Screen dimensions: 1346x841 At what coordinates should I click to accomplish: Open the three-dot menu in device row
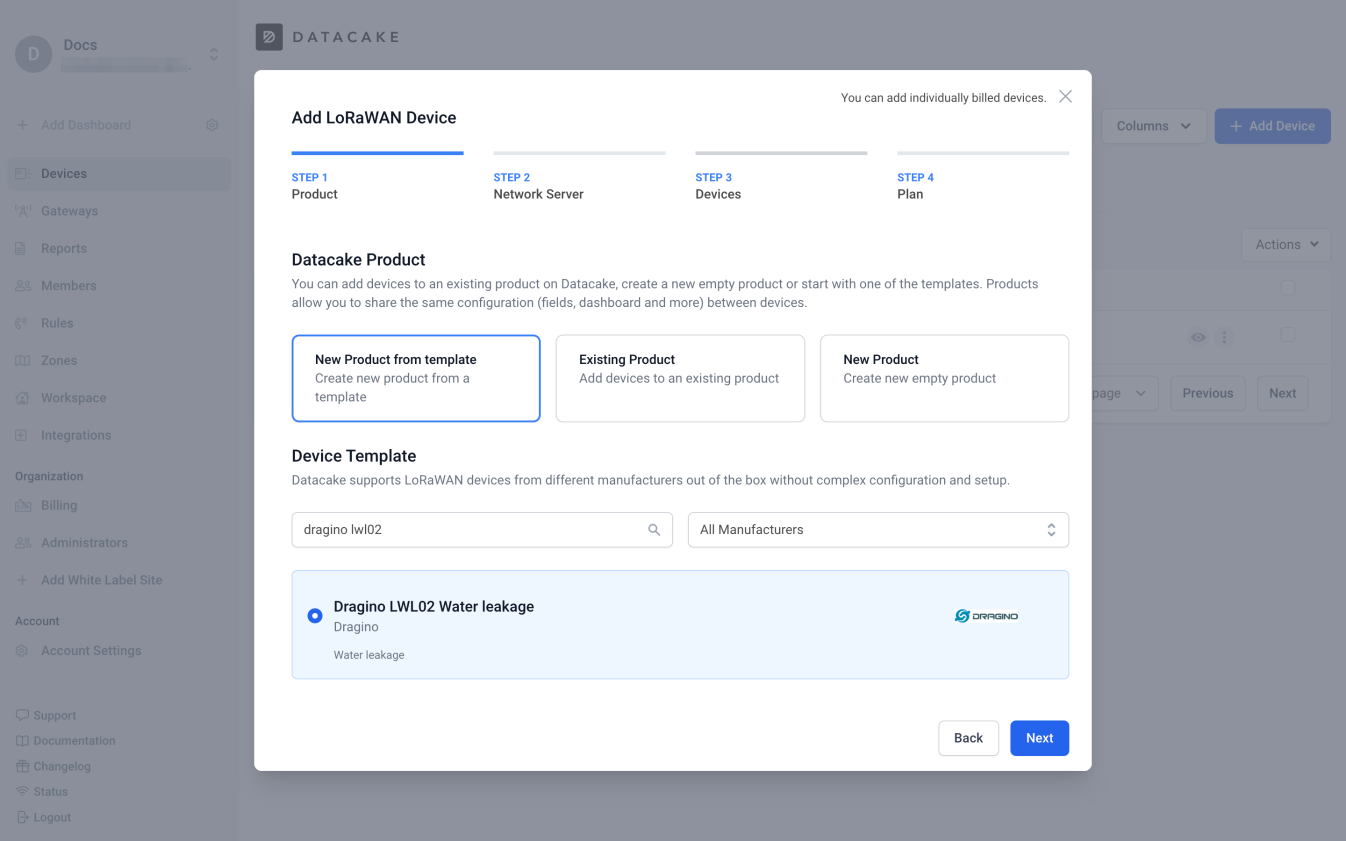[1224, 338]
